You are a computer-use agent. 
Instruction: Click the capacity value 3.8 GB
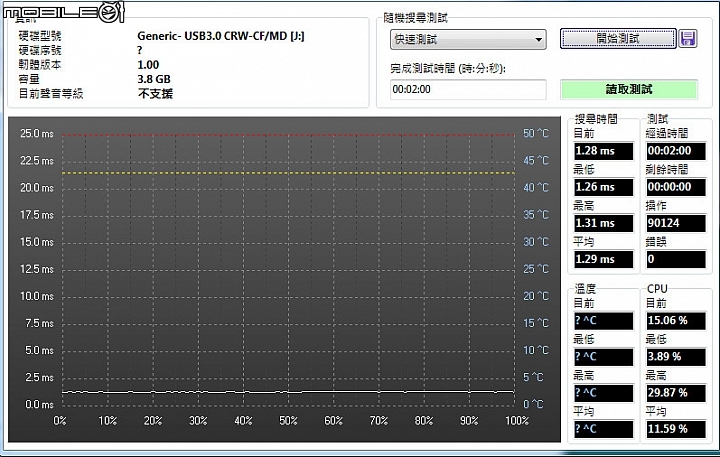pyautogui.click(x=154, y=79)
